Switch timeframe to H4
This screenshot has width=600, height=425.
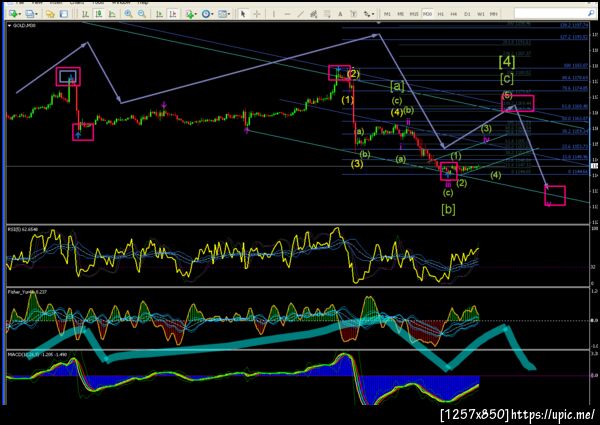click(453, 14)
